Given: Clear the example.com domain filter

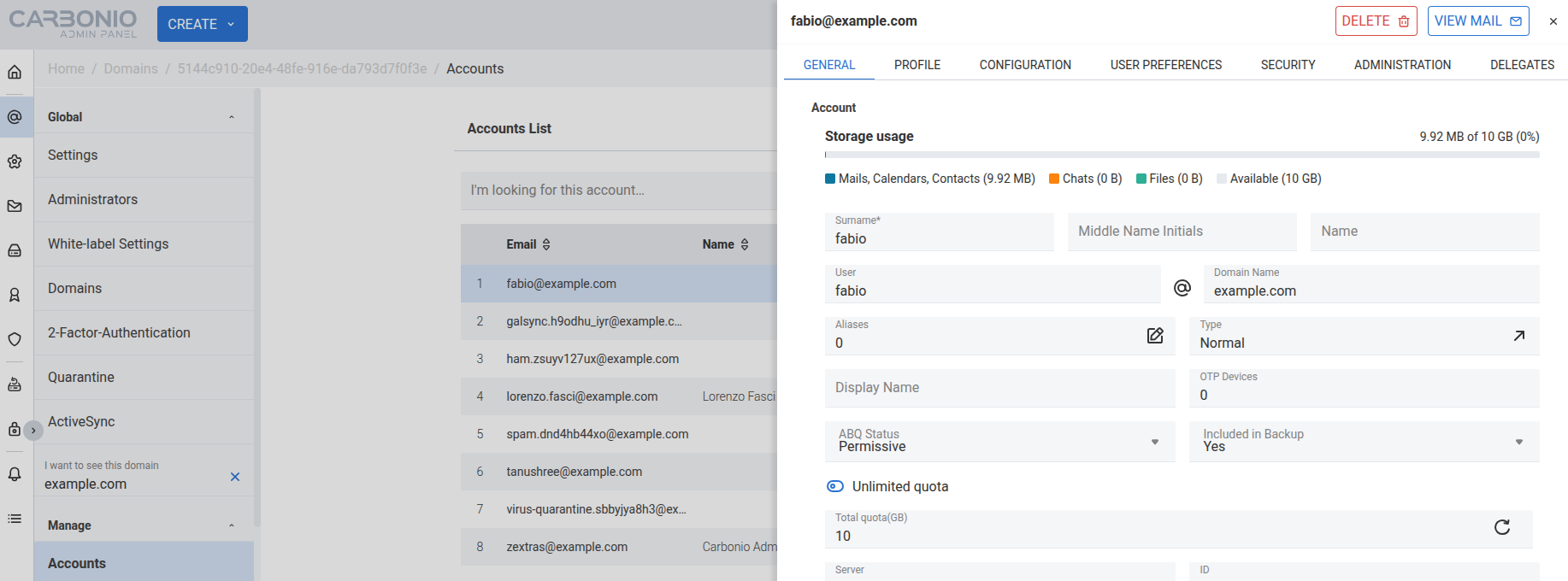Looking at the screenshot, I should 235,477.
